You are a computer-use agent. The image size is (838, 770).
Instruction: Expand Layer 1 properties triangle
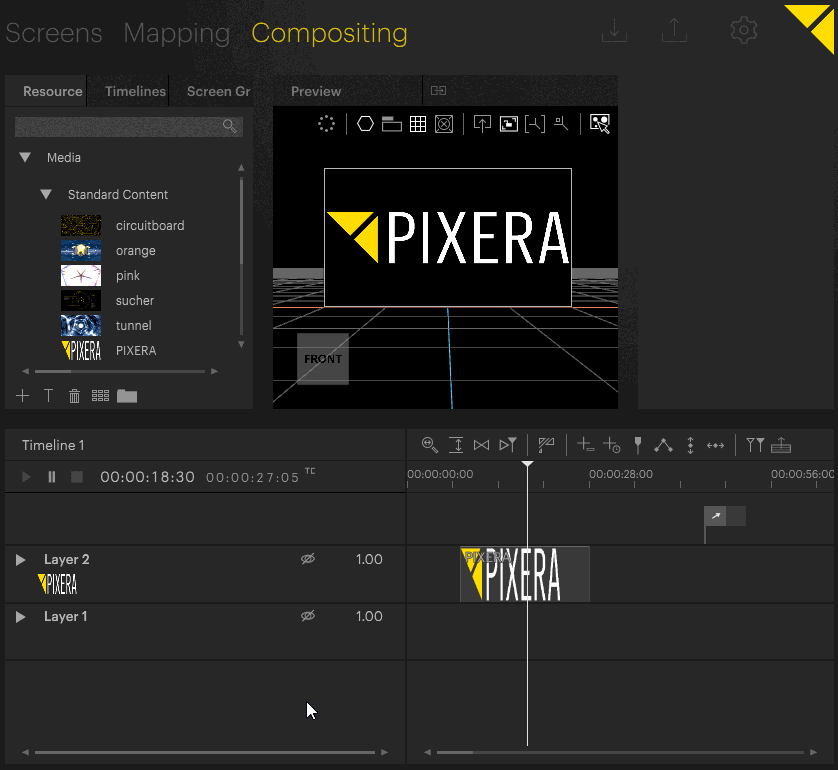20,617
